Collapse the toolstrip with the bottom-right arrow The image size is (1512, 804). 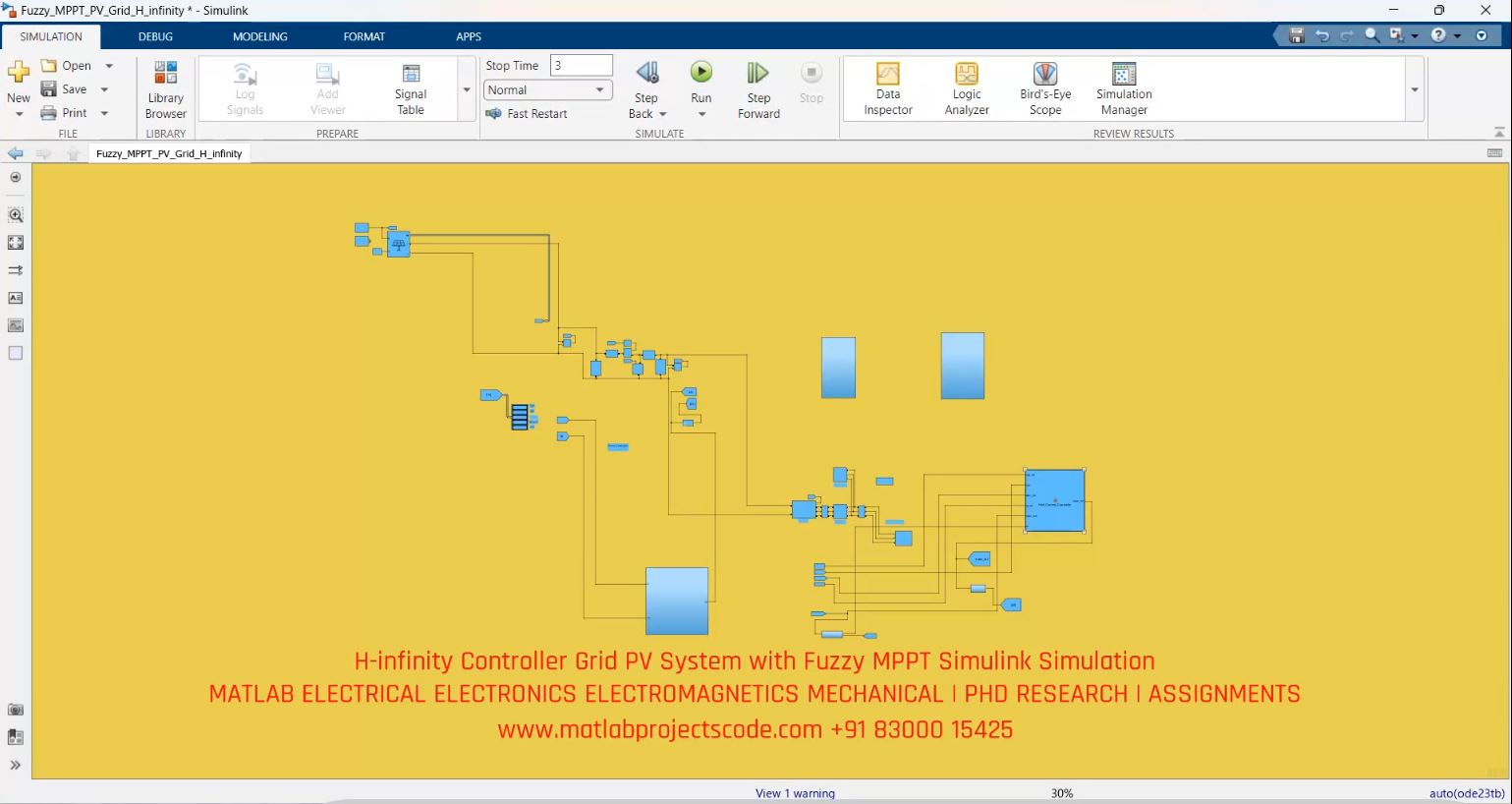coord(1499,132)
